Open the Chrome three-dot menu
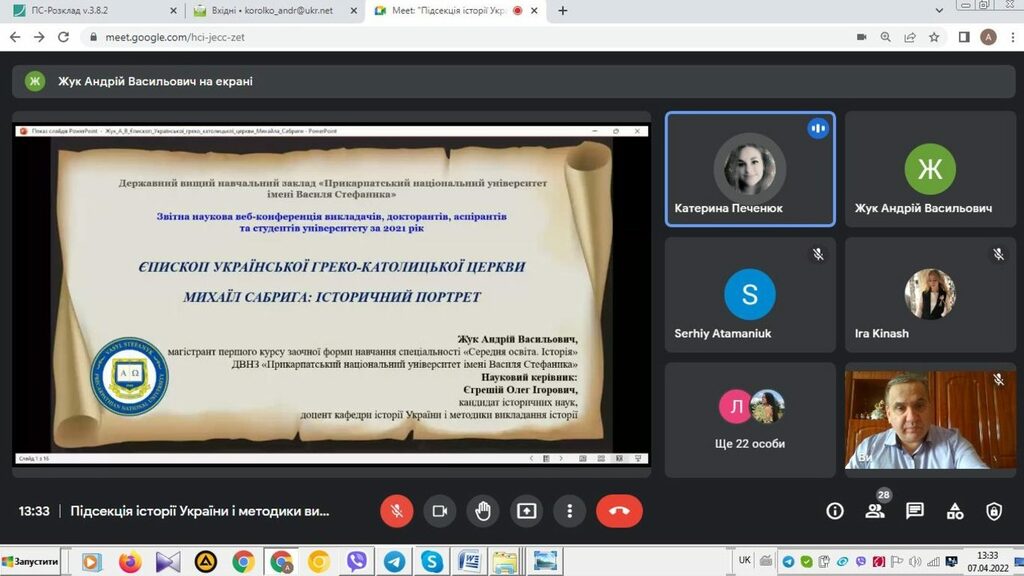Screen dimensions: 1024x576 (1012, 37)
